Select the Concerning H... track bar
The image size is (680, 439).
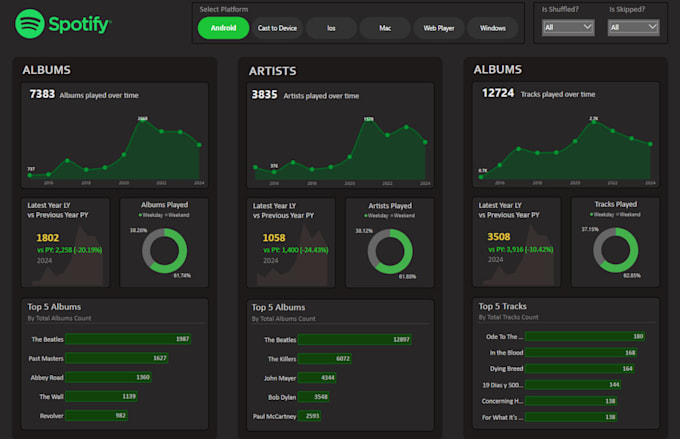point(571,401)
